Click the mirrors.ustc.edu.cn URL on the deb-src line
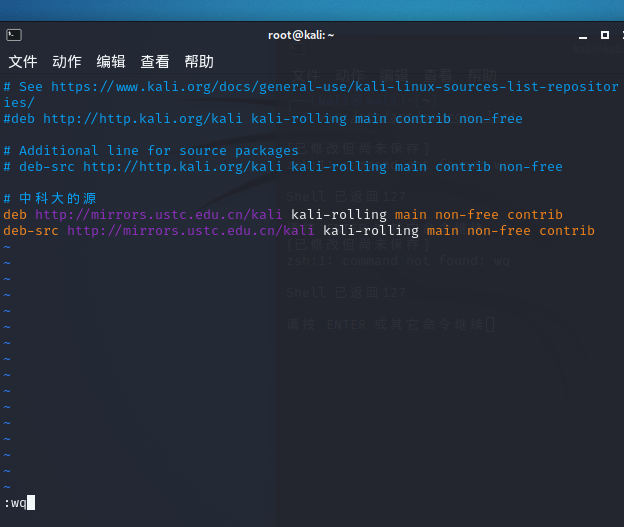 coord(191,230)
